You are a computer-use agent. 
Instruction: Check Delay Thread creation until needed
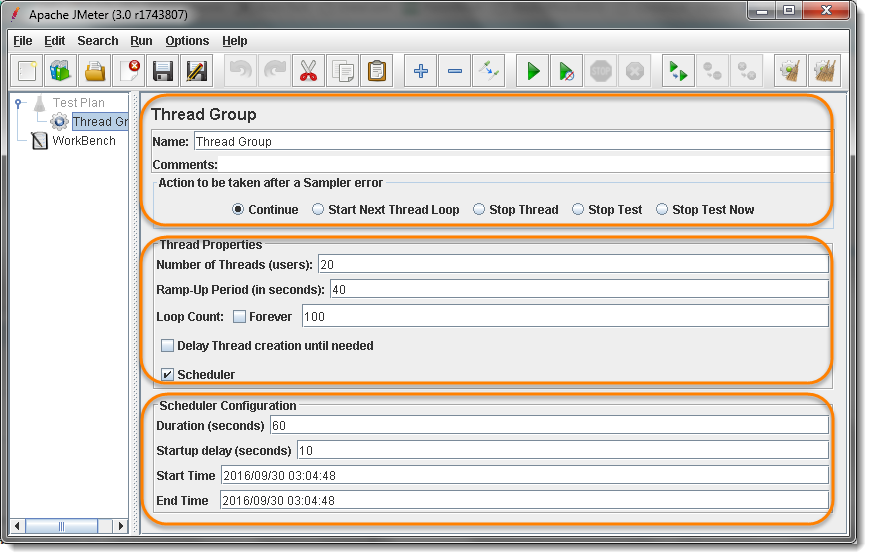167,346
